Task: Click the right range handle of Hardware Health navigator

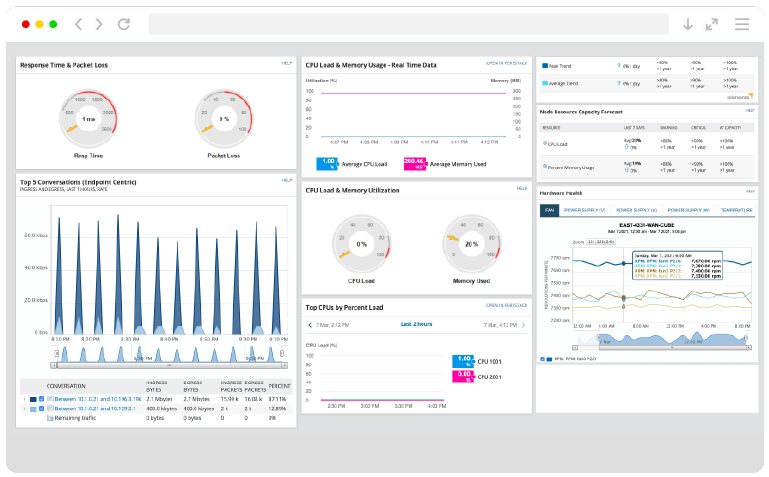Action: [x=746, y=338]
